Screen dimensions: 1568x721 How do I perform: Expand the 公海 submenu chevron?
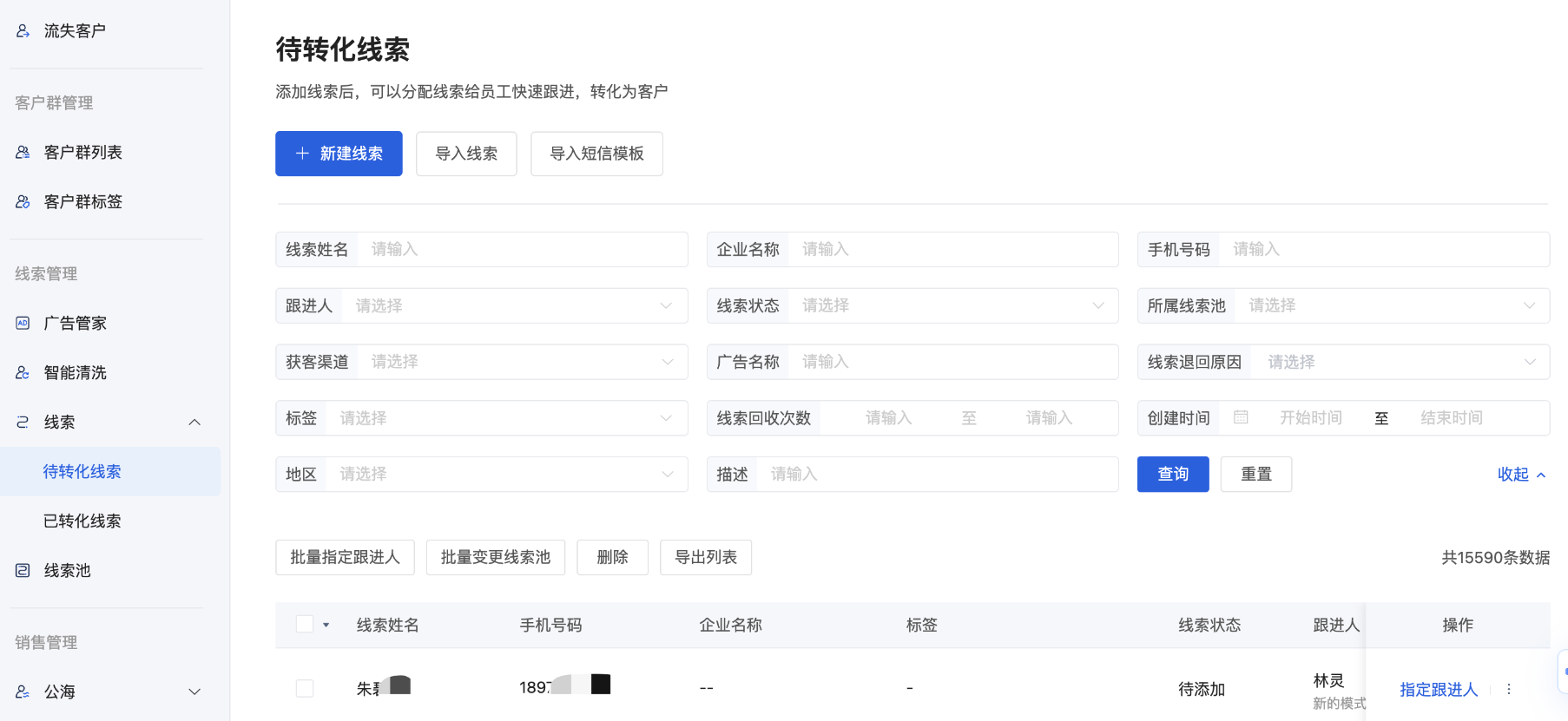pos(194,692)
